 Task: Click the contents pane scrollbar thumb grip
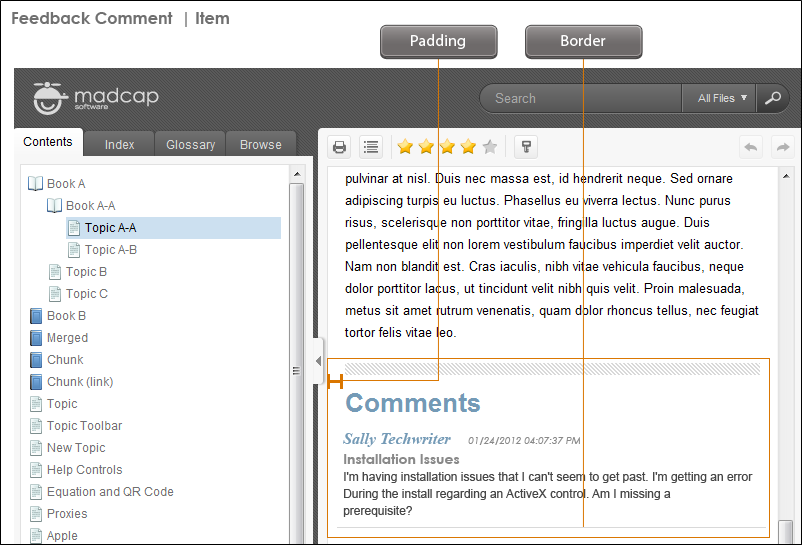296,371
